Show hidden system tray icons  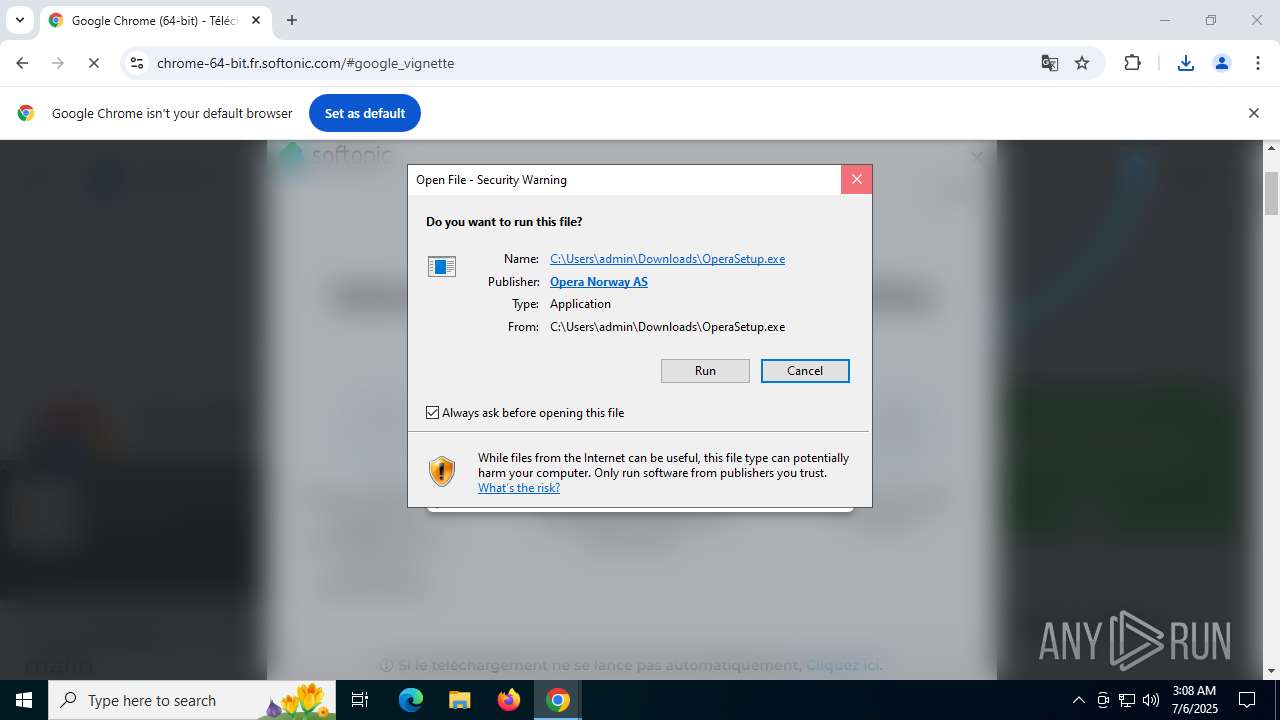[1078, 700]
